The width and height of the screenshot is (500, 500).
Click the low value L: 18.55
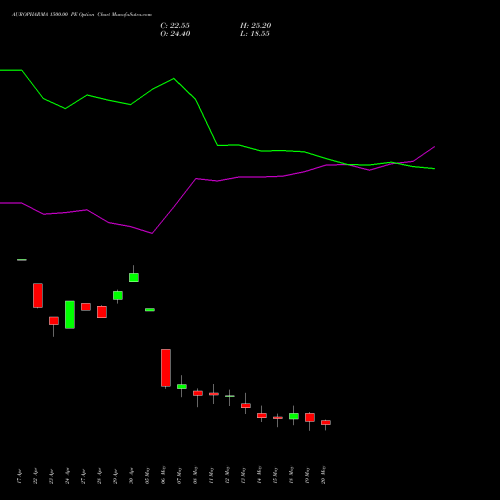[x=255, y=34]
